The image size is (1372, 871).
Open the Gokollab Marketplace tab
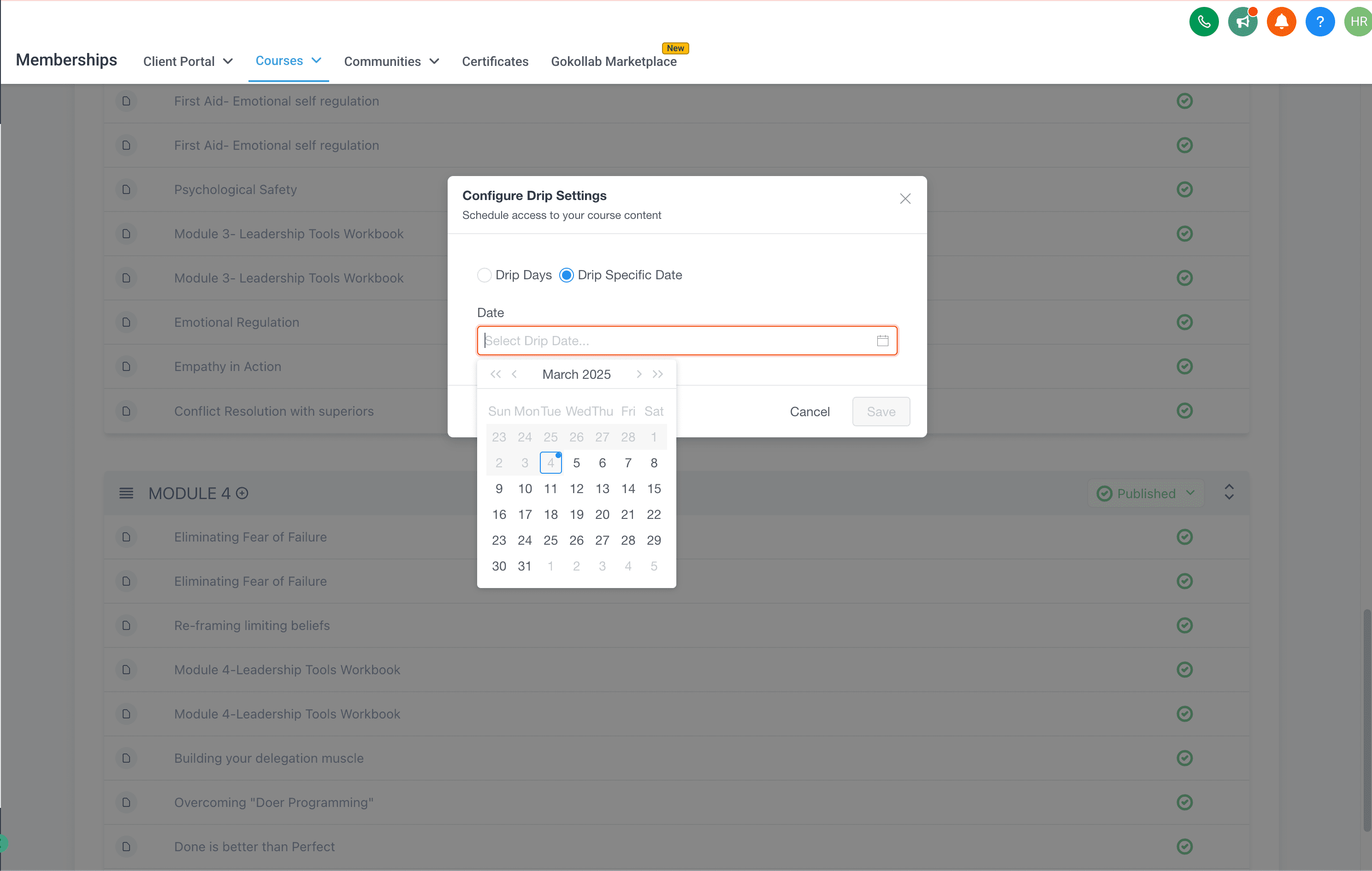(x=614, y=61)
